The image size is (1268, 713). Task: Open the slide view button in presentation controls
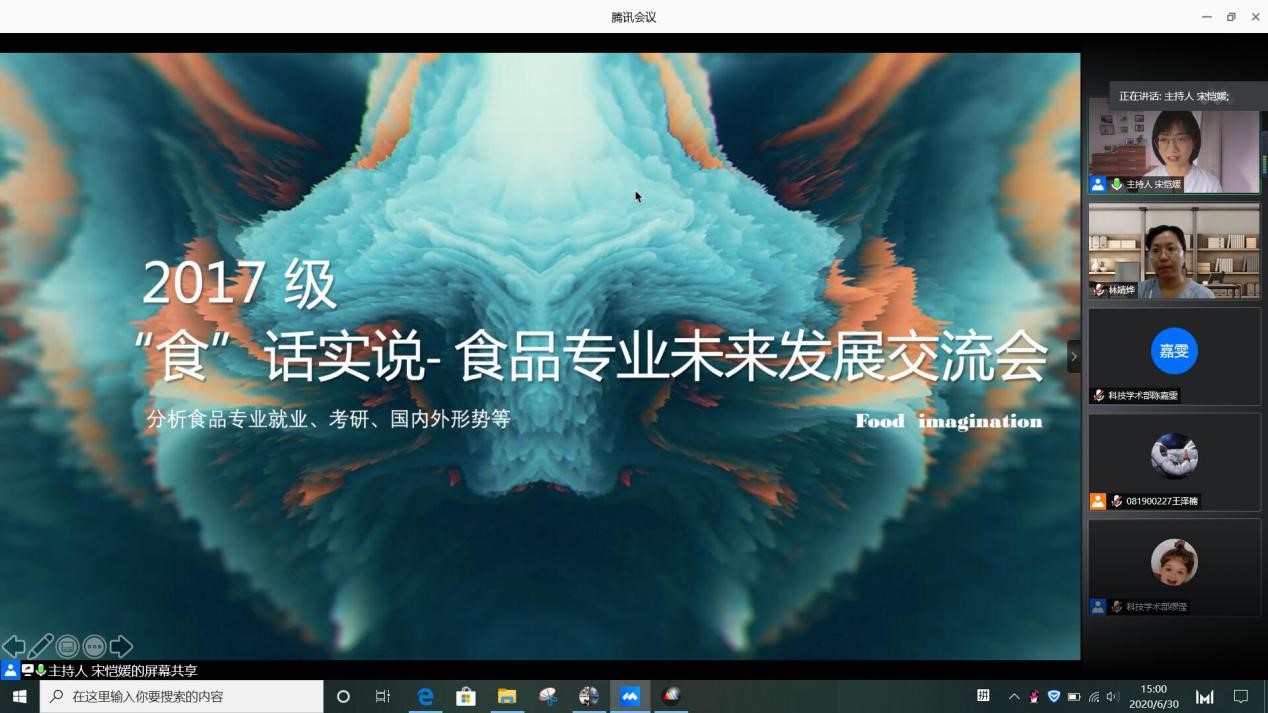click(67, 647)
